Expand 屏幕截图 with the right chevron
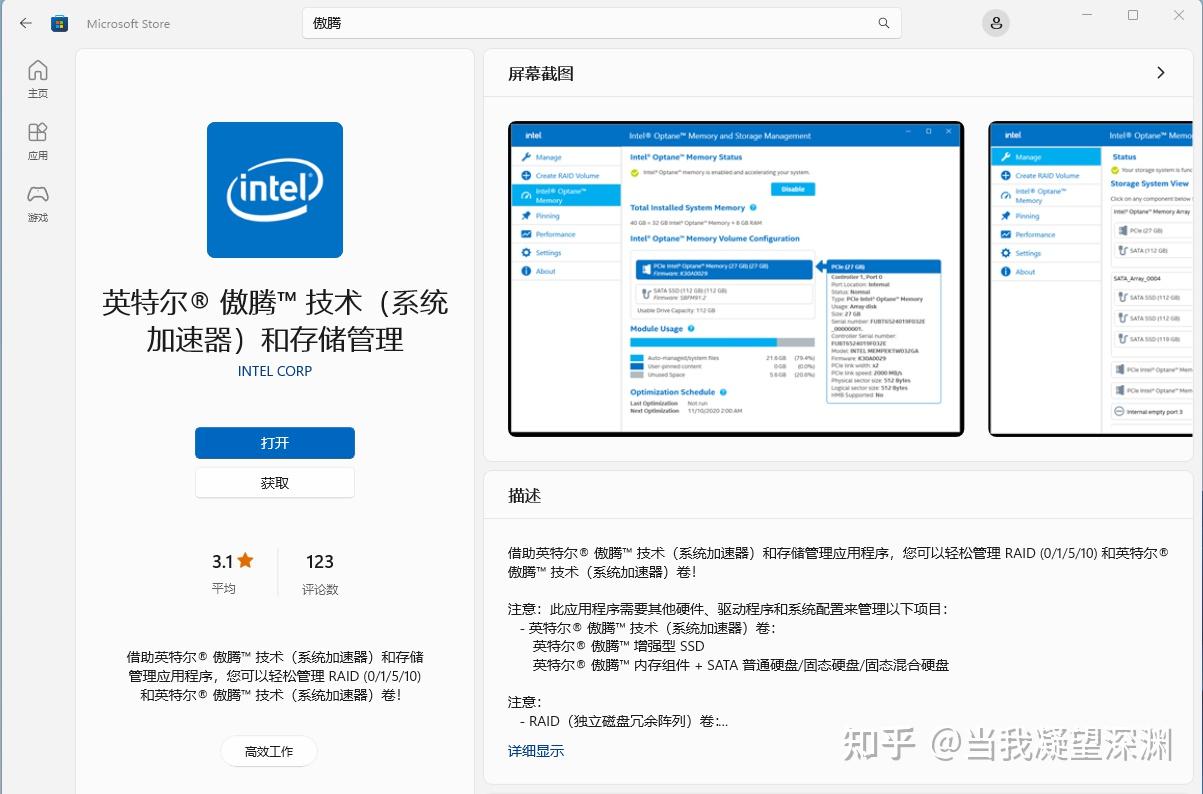The width and height of the screenshot is (1203, 794). 1160,72
